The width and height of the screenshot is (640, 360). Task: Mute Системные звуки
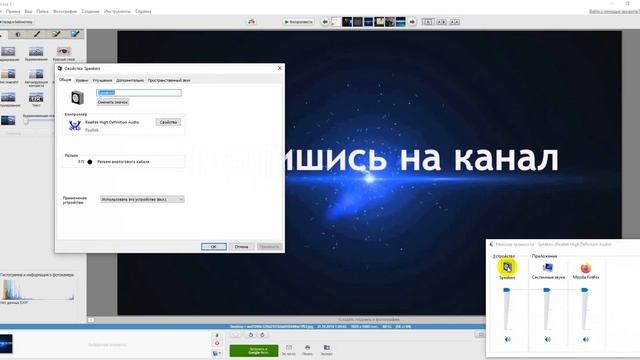pyautogui.click(x=548, y=339)
